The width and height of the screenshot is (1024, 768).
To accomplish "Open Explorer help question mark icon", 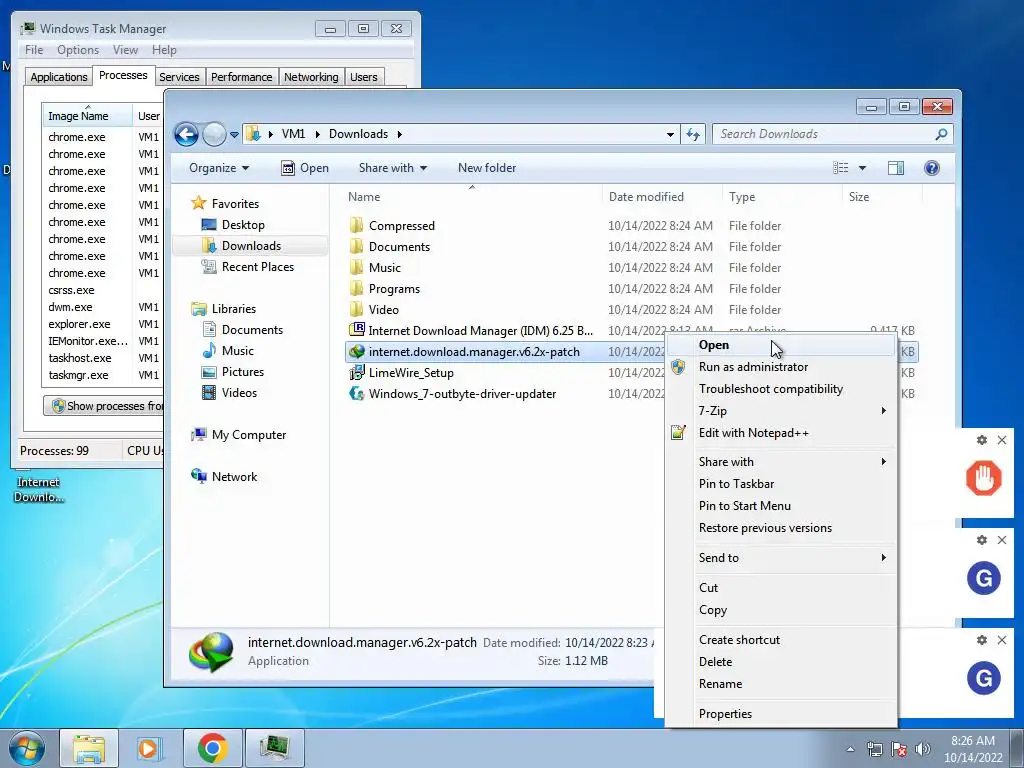I will 932,168.
